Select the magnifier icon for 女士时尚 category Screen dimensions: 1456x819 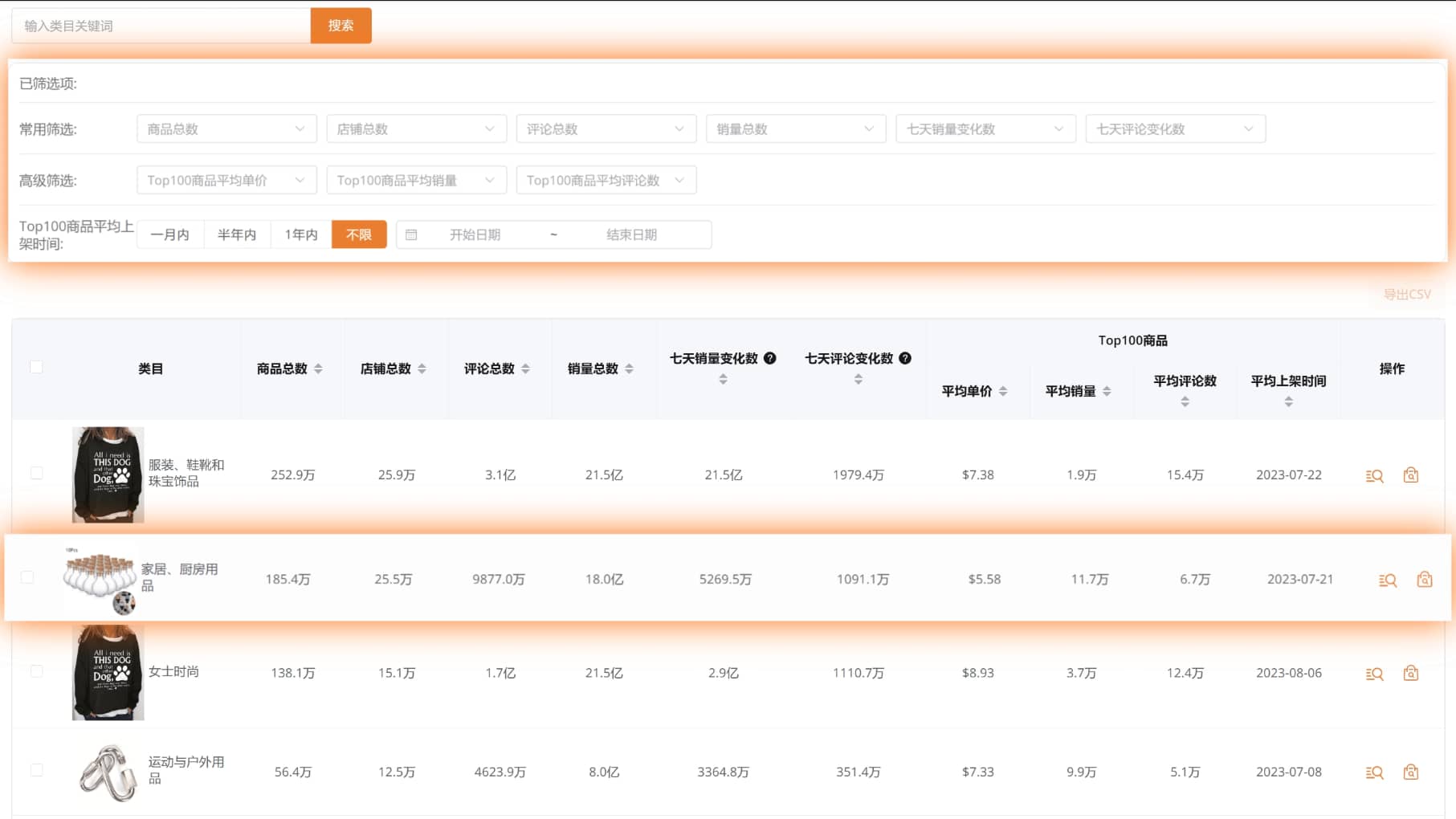(x=1373, y=673)
